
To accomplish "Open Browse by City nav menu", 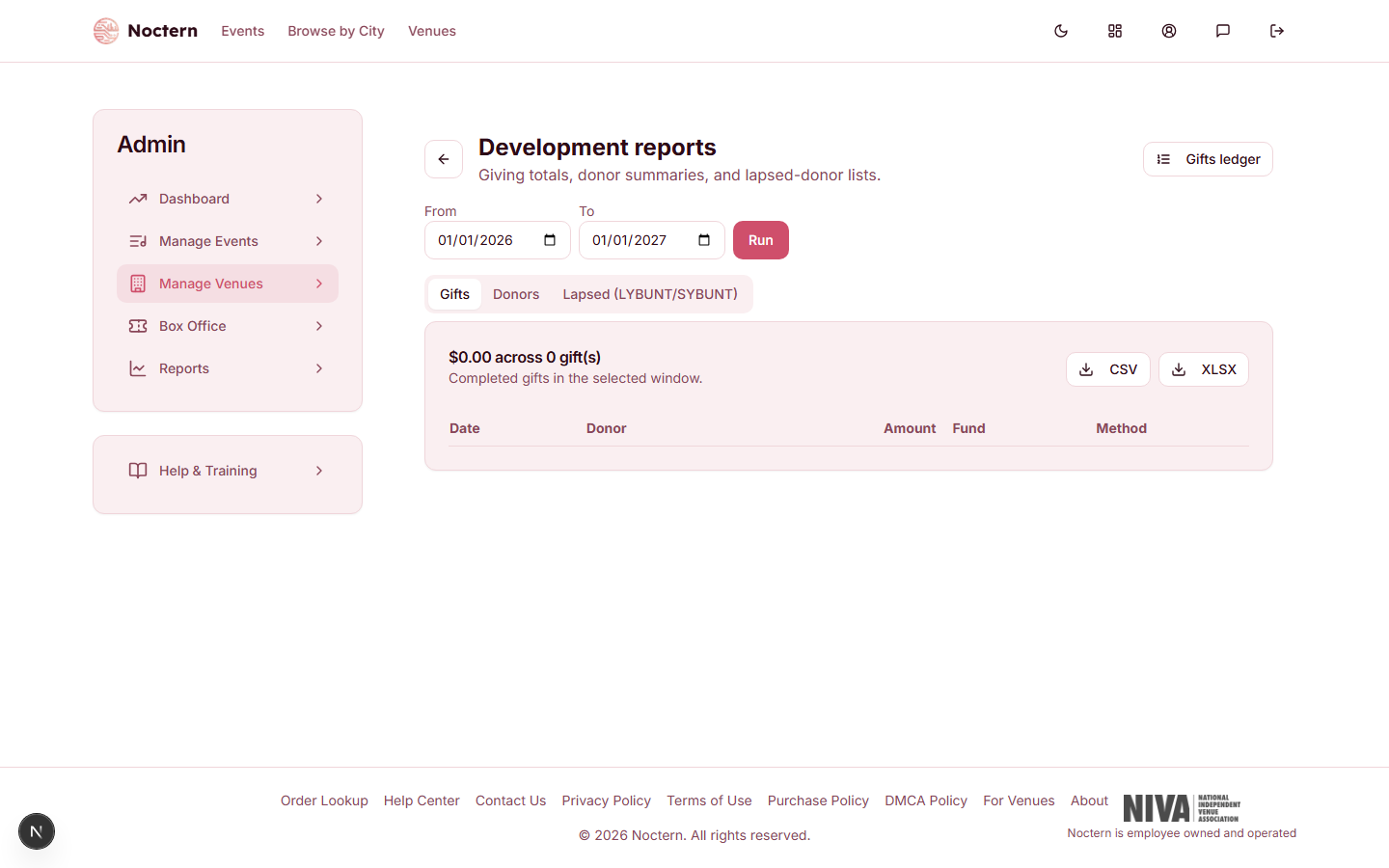I will point(336,31).
